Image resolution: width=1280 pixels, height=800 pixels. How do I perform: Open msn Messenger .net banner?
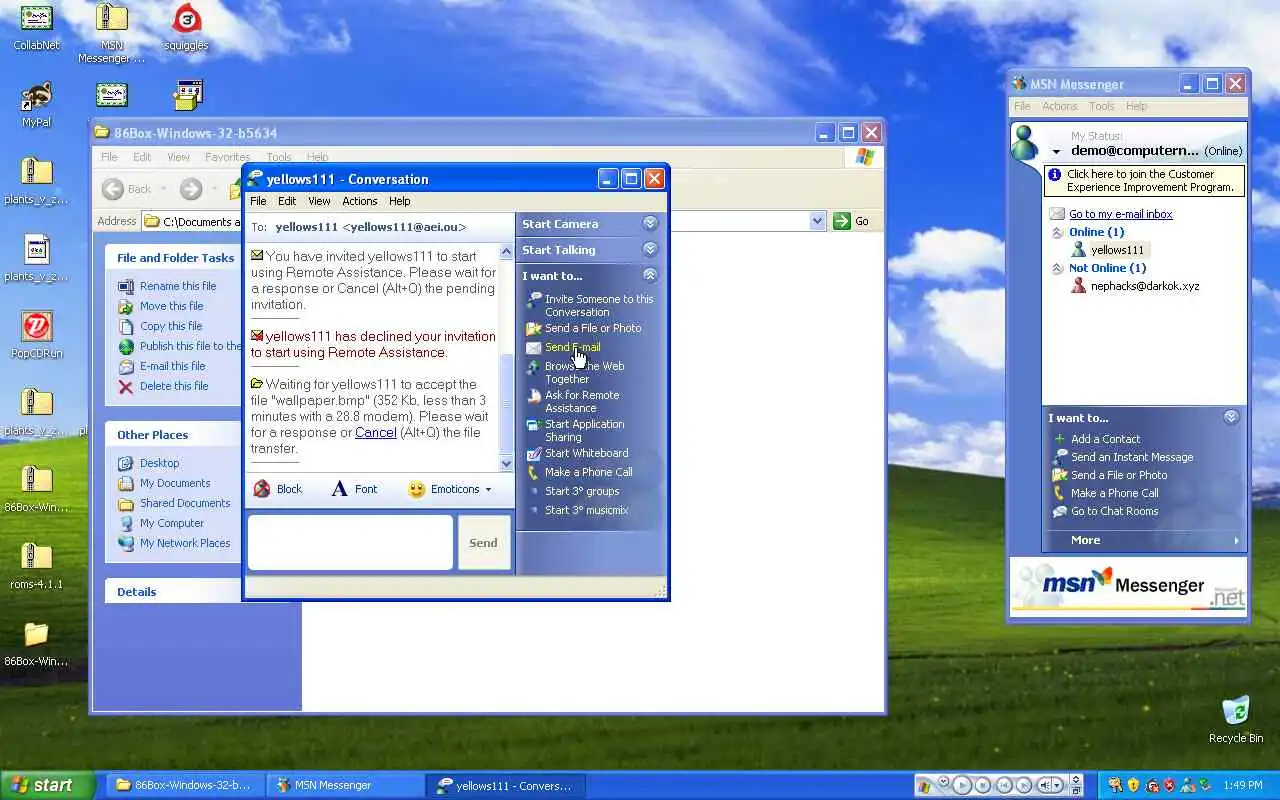[1129, 586]
